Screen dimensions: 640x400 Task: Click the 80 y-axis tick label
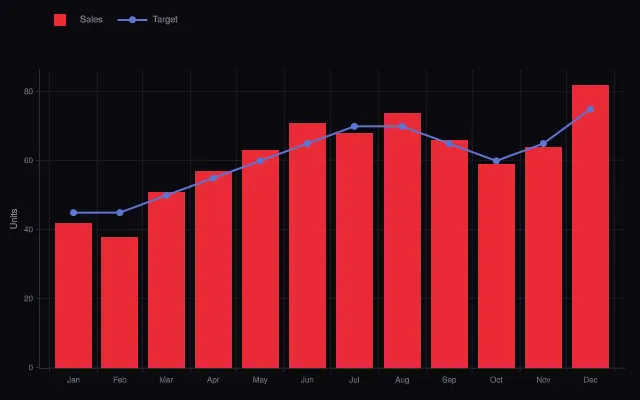click(28, 91)
